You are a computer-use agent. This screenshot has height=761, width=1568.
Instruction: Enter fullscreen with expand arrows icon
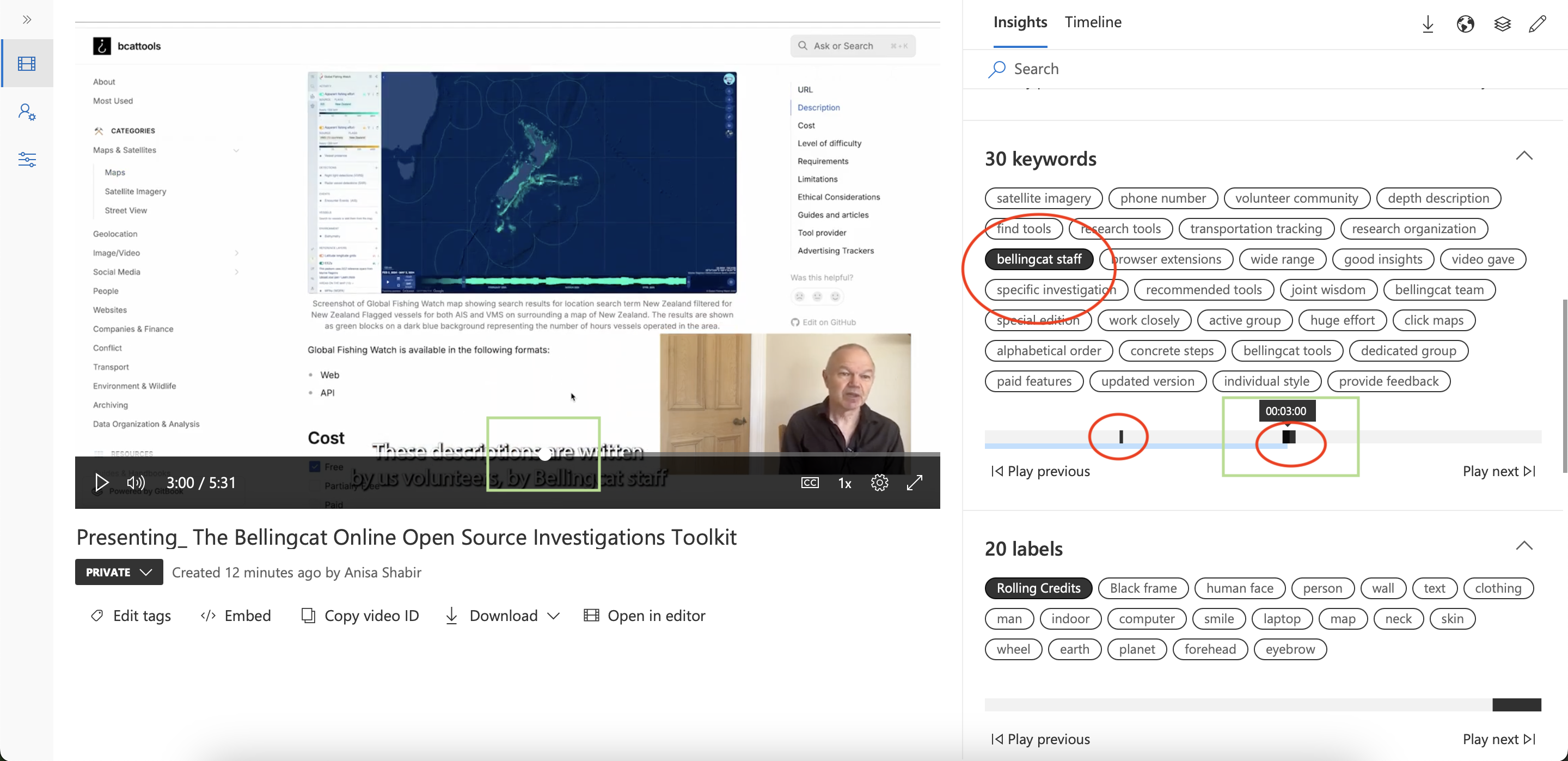point(914,483)
